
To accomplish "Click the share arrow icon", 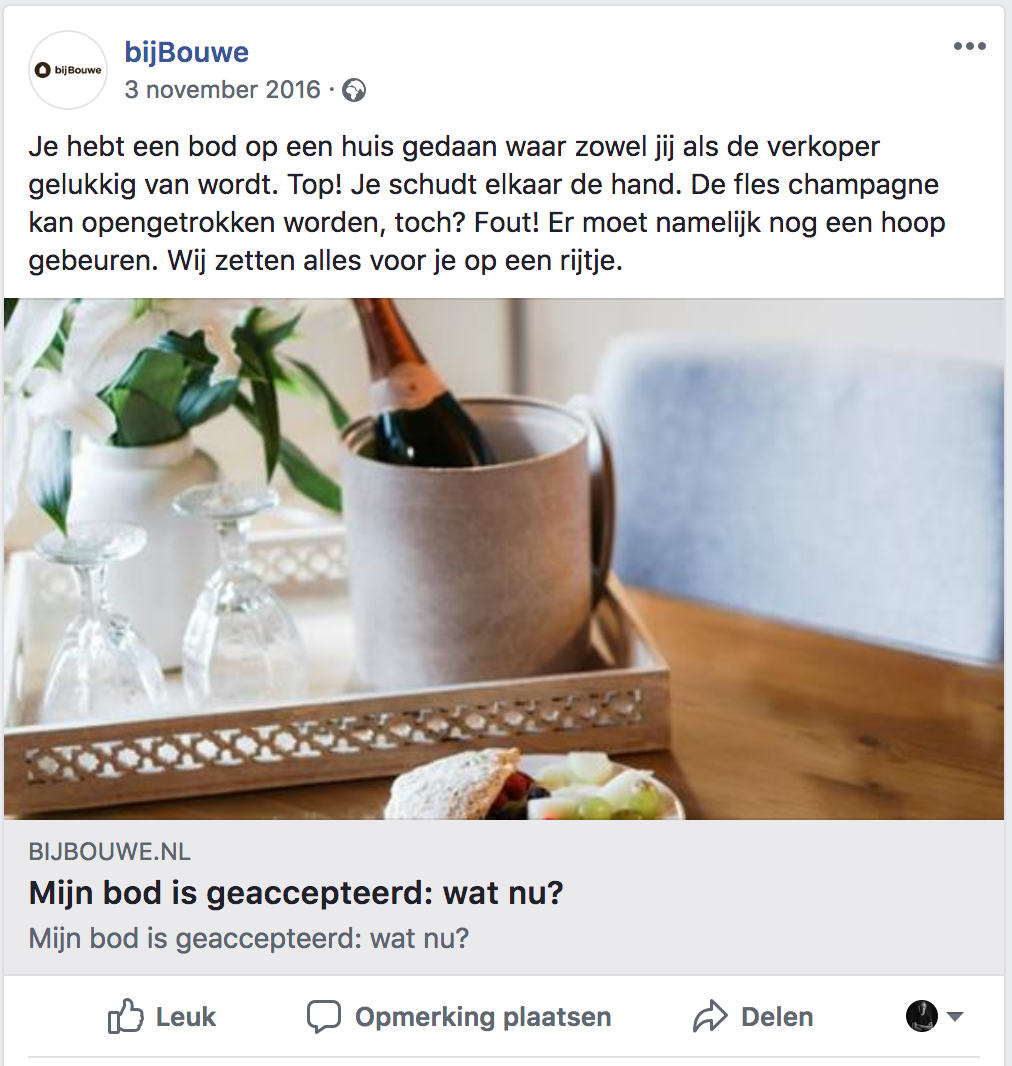I will (710, 1016).
